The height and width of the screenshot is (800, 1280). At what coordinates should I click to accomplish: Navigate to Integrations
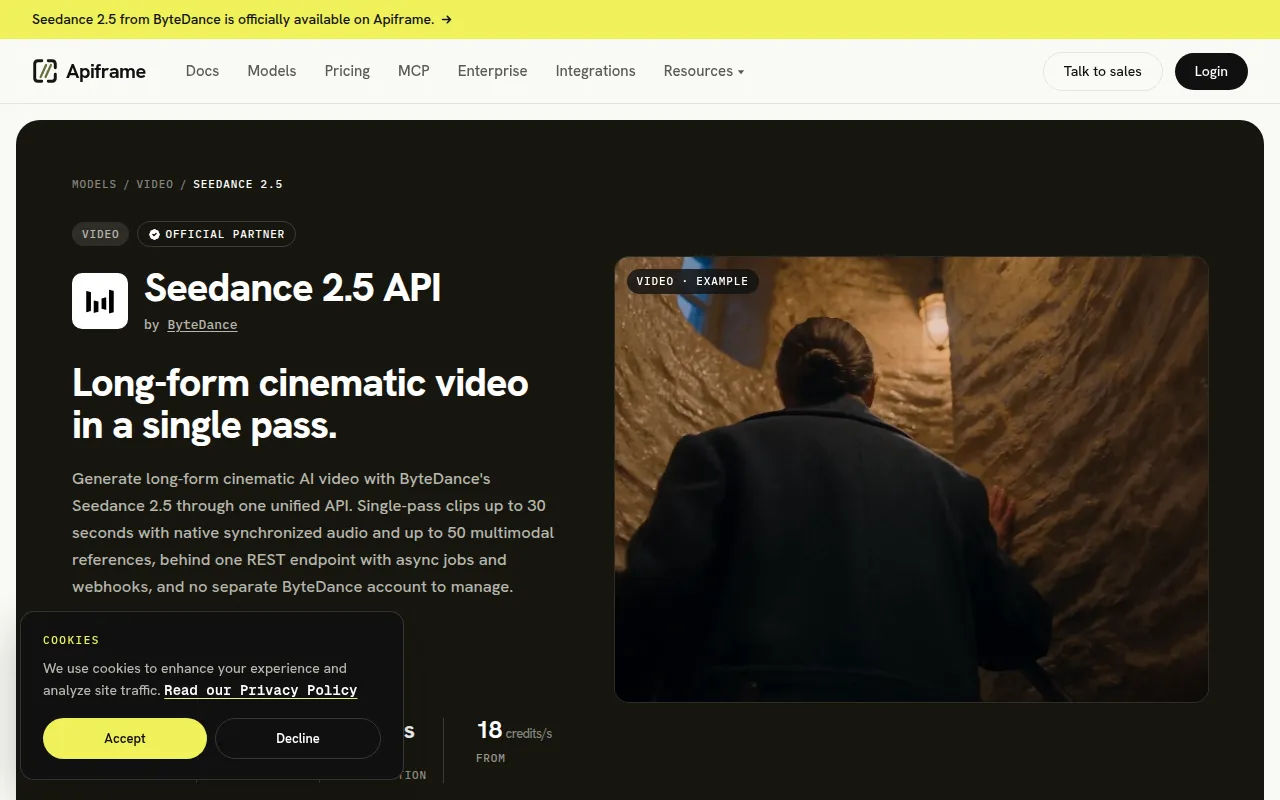pyautogui.click(x=595, y=71)
